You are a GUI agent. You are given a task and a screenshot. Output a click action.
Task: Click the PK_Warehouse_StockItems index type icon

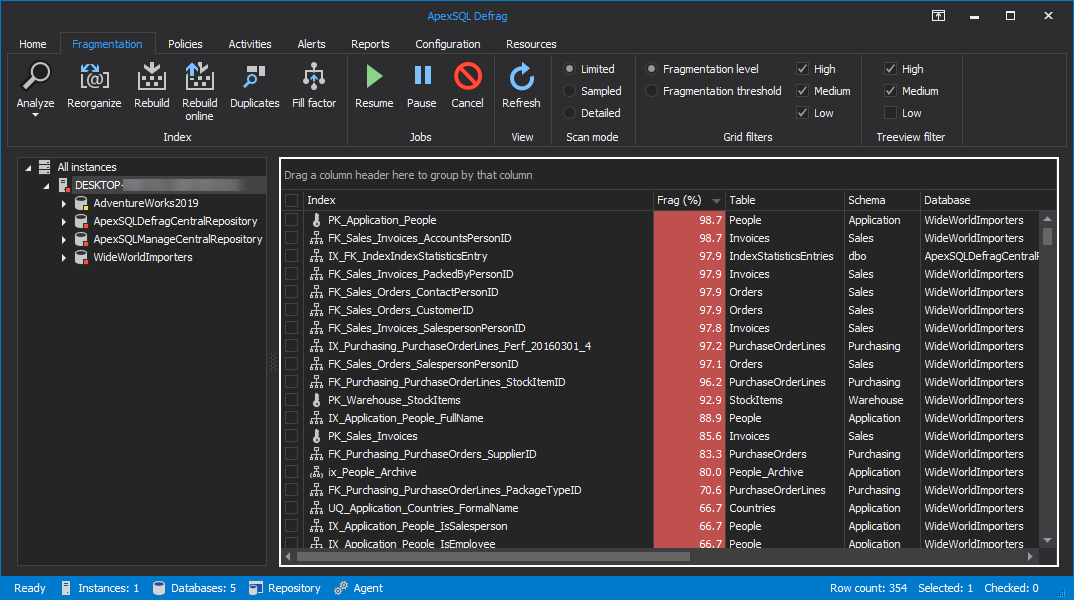(x=316, y=400)
